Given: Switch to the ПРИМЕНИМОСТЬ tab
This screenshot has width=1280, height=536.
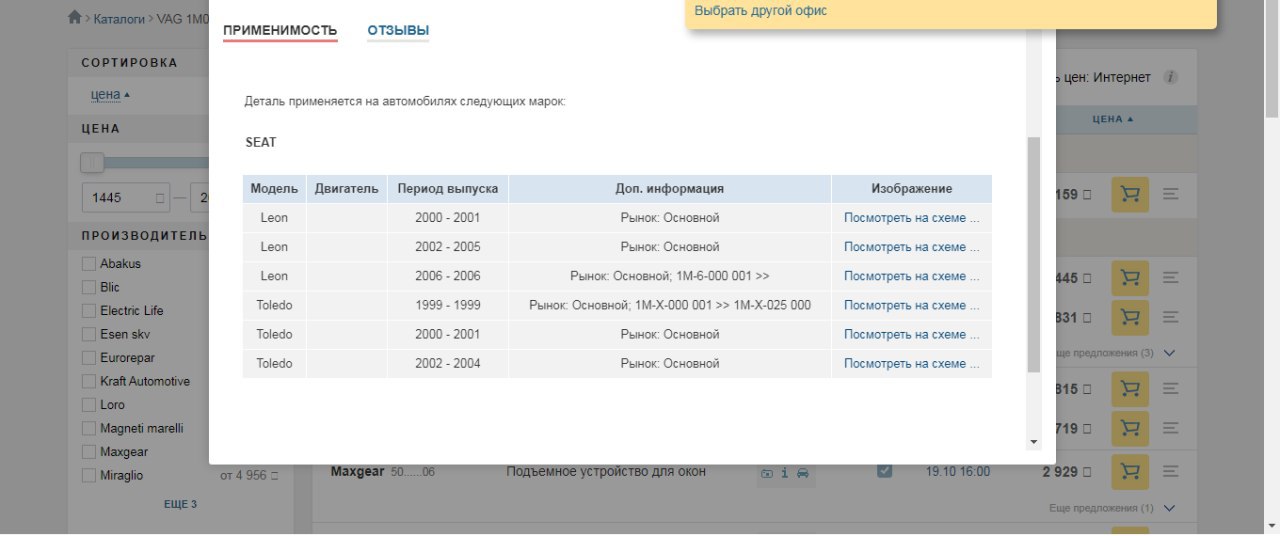Looking at the screenshot, I should point(280,31).
